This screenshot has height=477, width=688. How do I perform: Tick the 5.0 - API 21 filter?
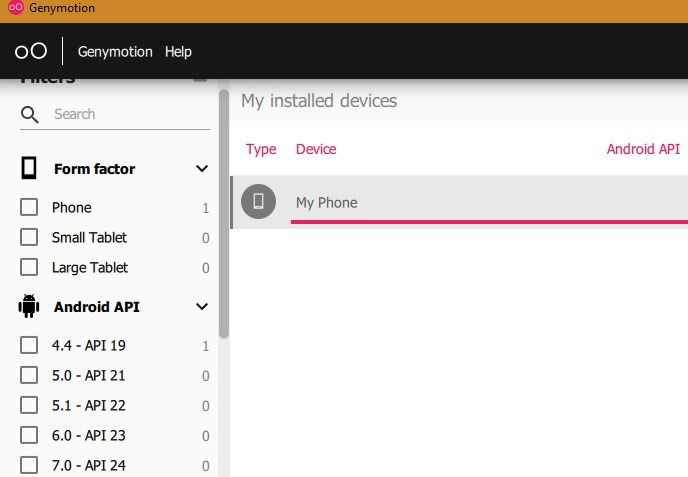(x=29, y=376)
